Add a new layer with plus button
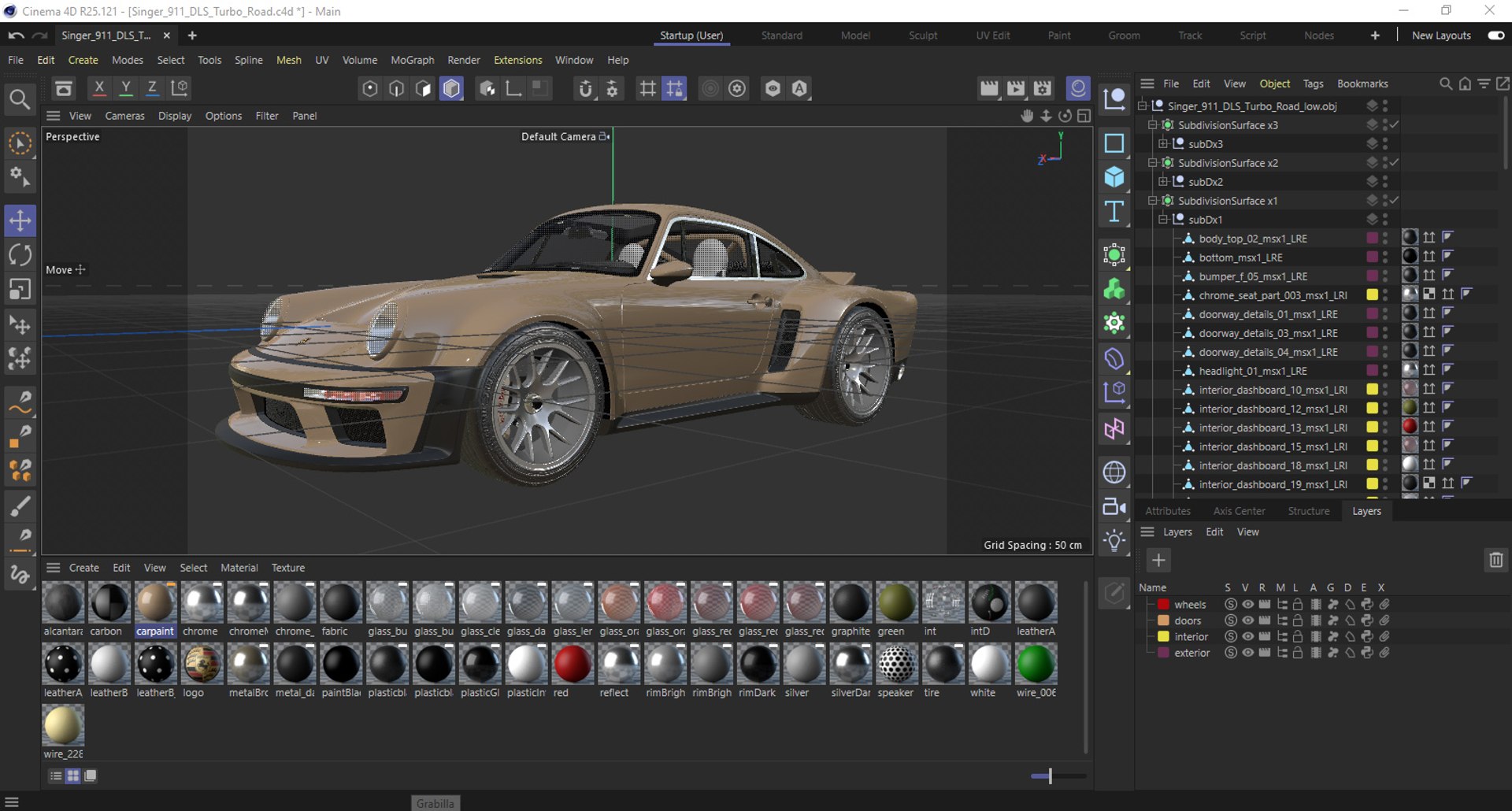This screenshot has height=811, width=1512. coord(1158,560)
